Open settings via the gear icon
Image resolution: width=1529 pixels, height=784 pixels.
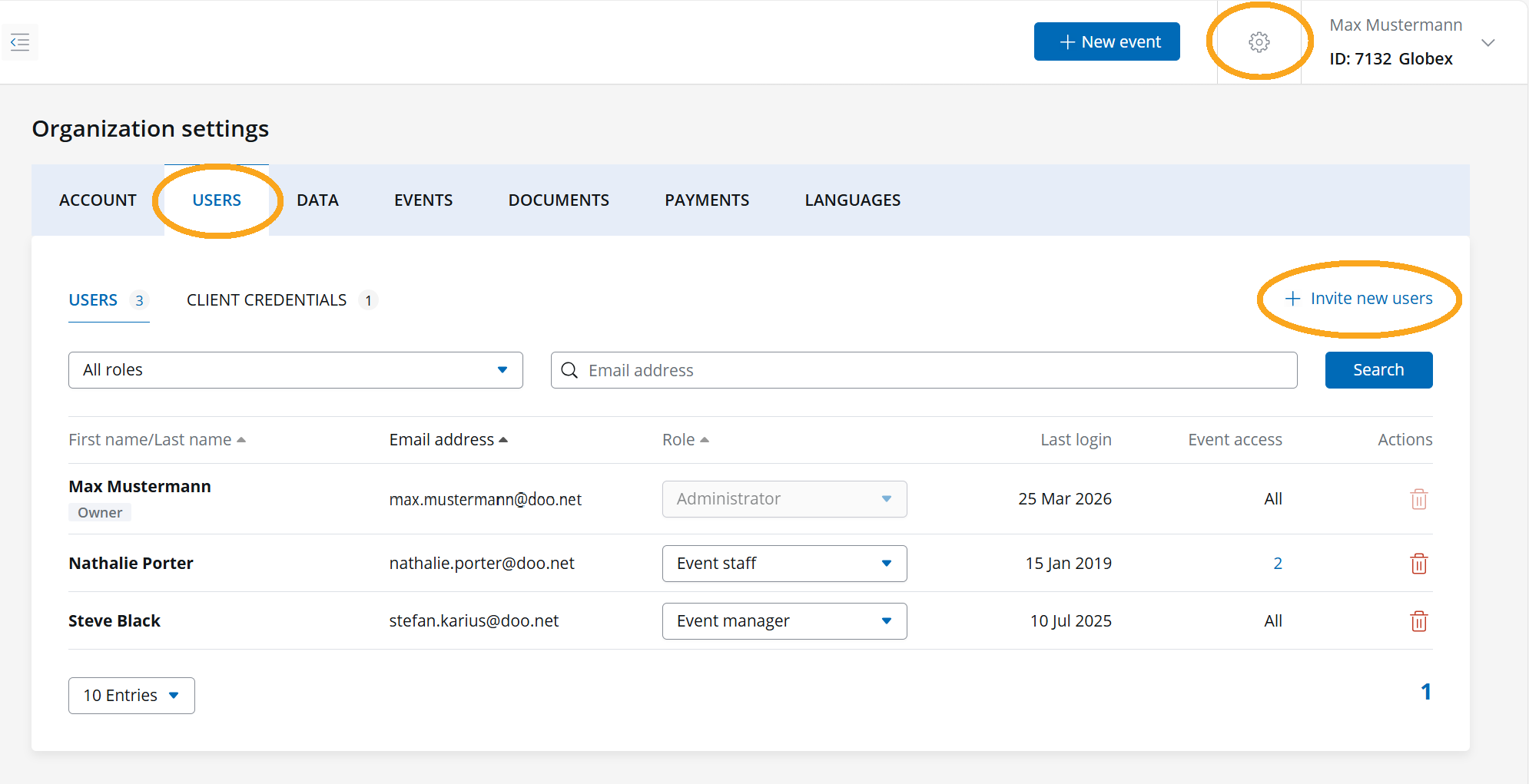coord(1259,42)
